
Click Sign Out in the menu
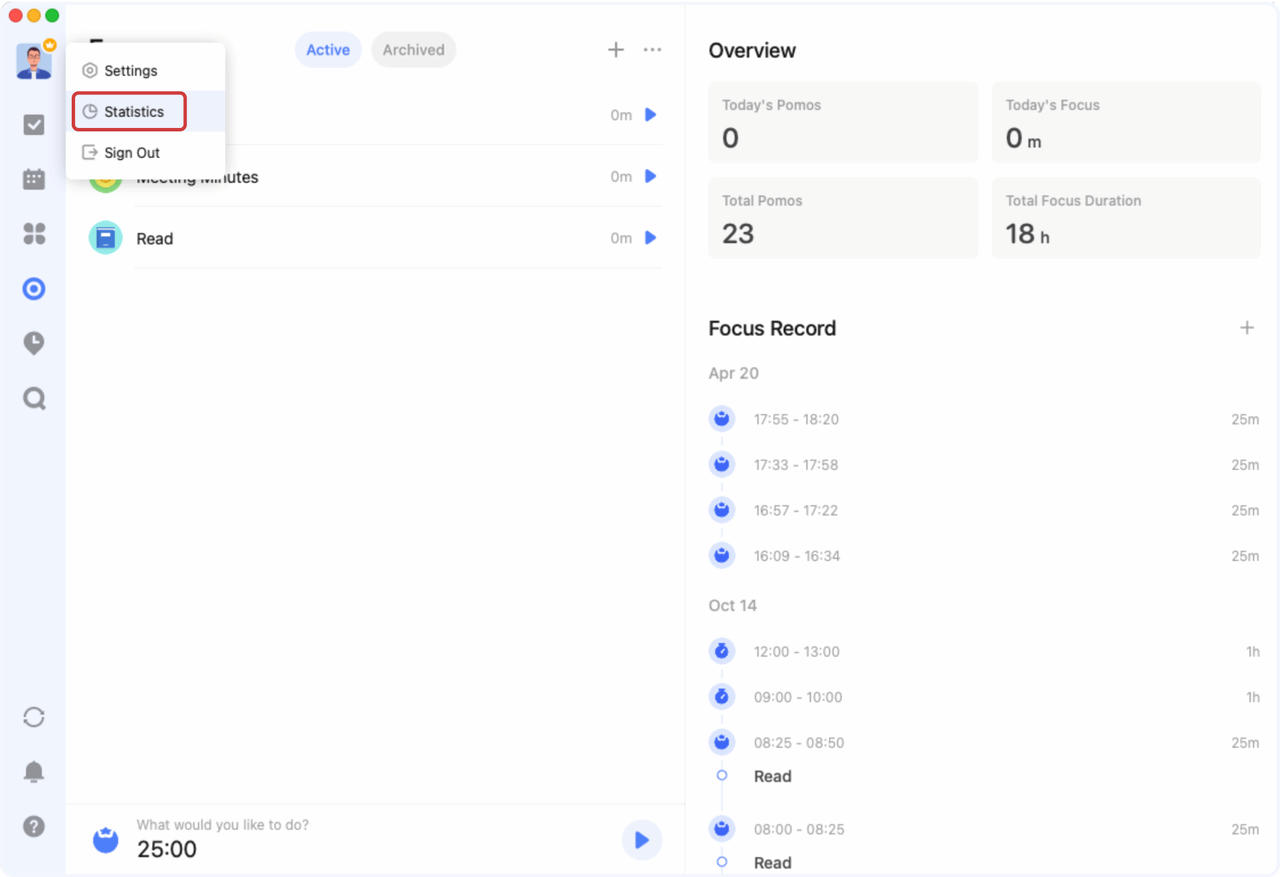131,153
